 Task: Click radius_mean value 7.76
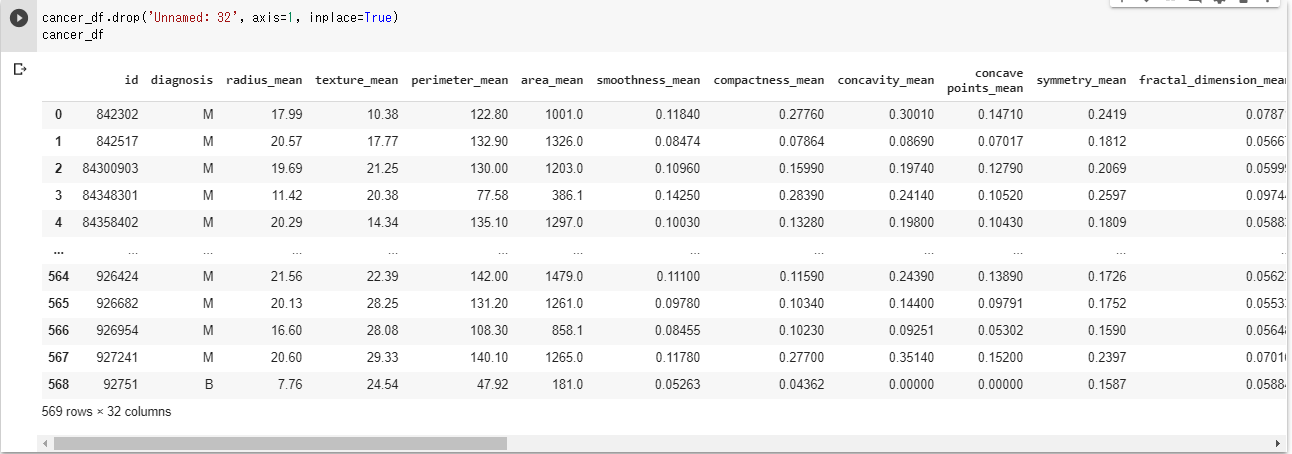[290, 384]
